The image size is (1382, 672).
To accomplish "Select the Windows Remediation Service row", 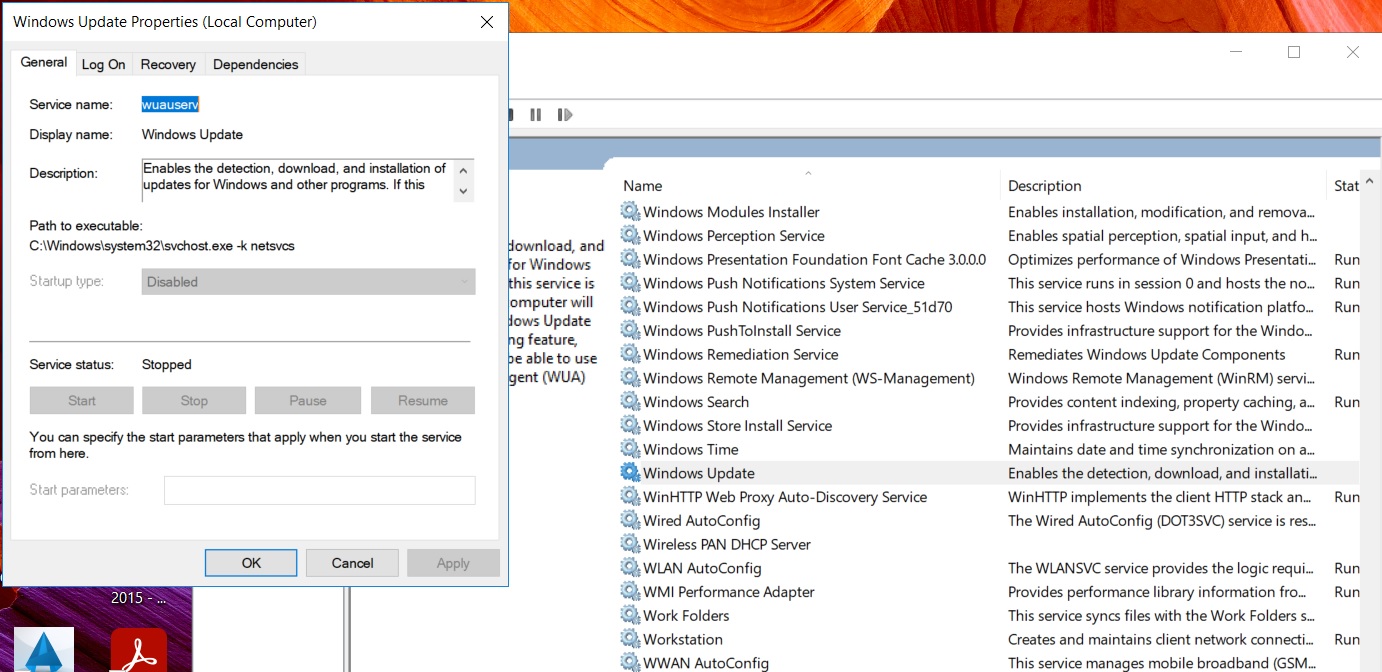I will pyautogui.click(x=988, y=354).
